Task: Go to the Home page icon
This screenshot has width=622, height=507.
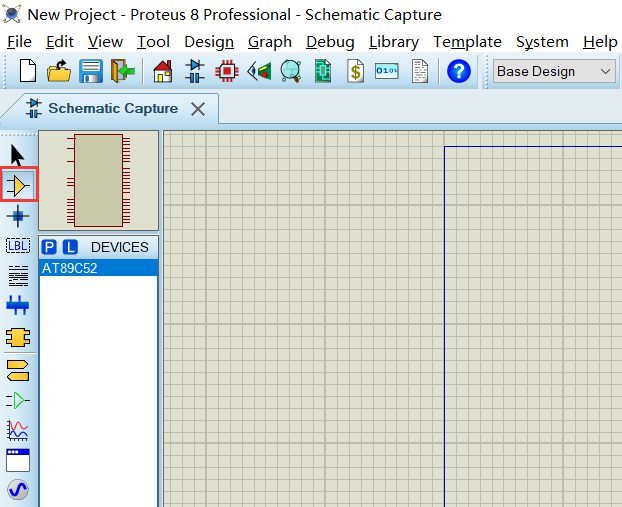Action: 163,71
